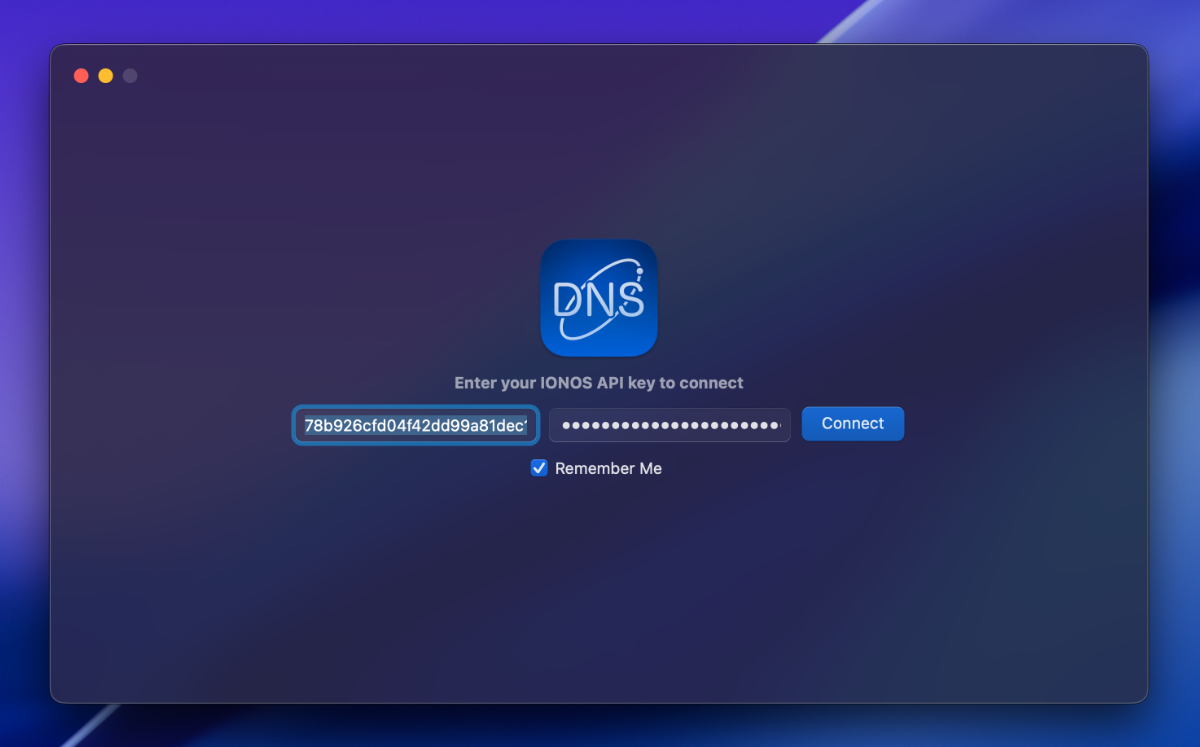
Task: Click the Connect button
Action: pyautogui.click(x=852, y=423)
